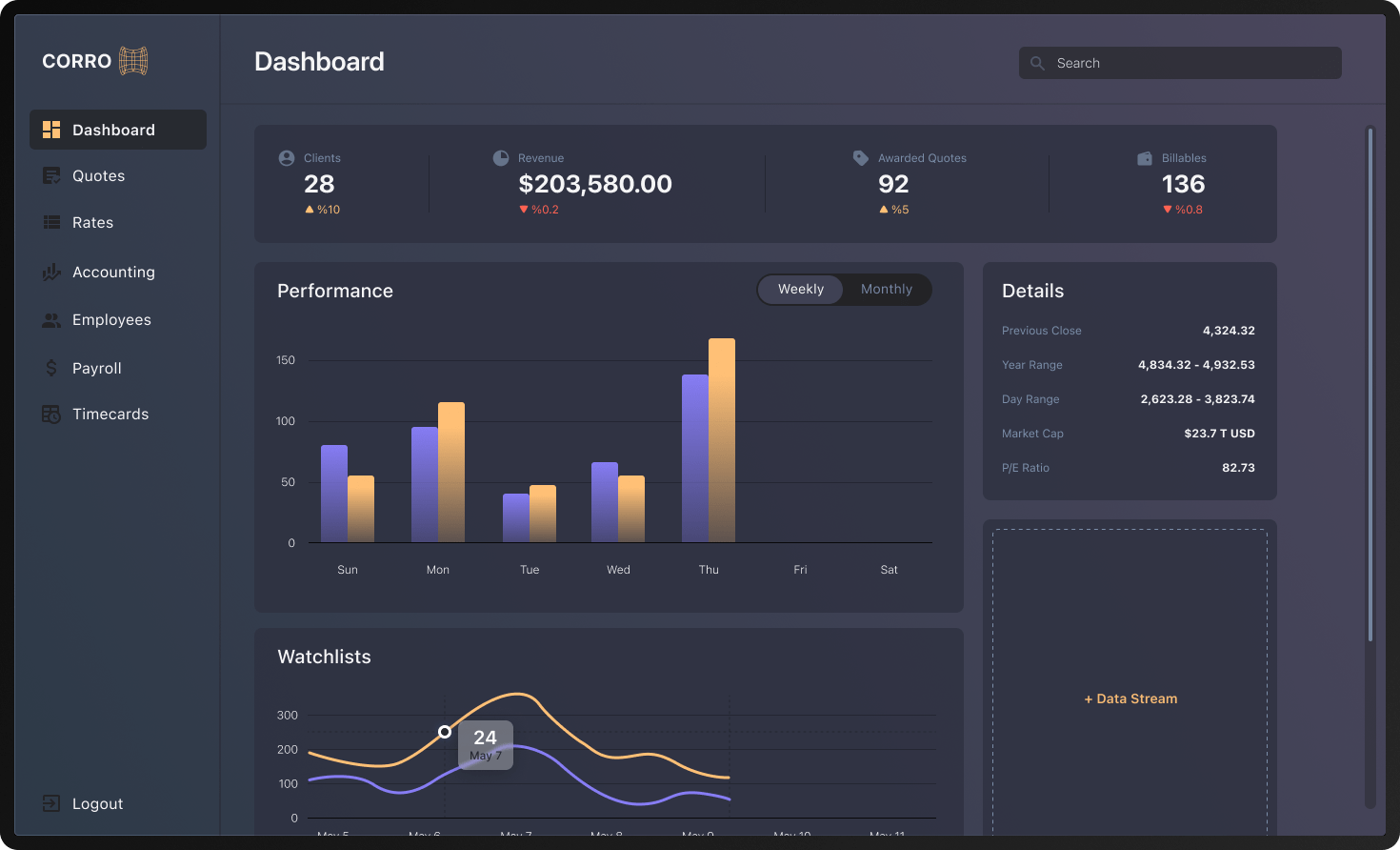This screenshot has width=1400, height=850.
Task: Add a new Data Stream
Action: pos(1130,698)
